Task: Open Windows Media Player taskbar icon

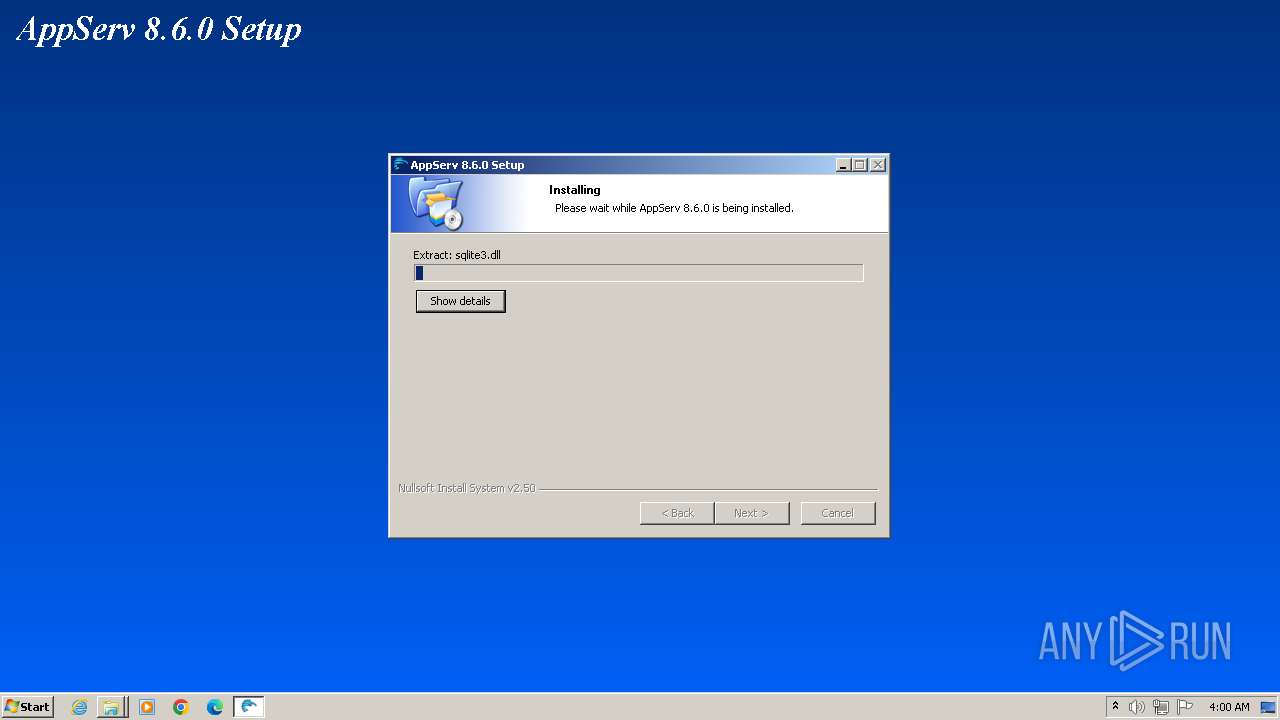Action: point(147,707)
